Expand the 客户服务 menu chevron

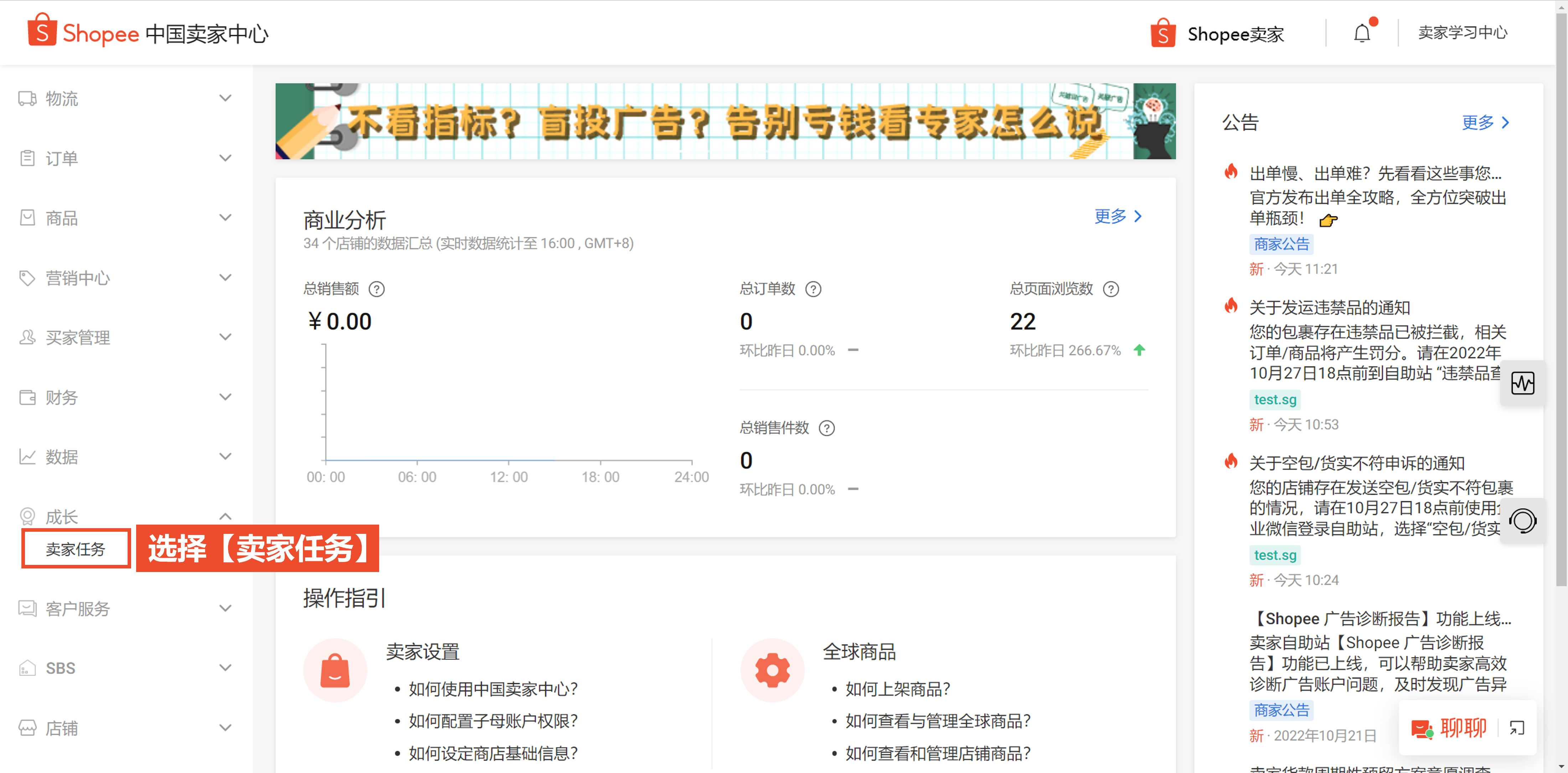225,608
